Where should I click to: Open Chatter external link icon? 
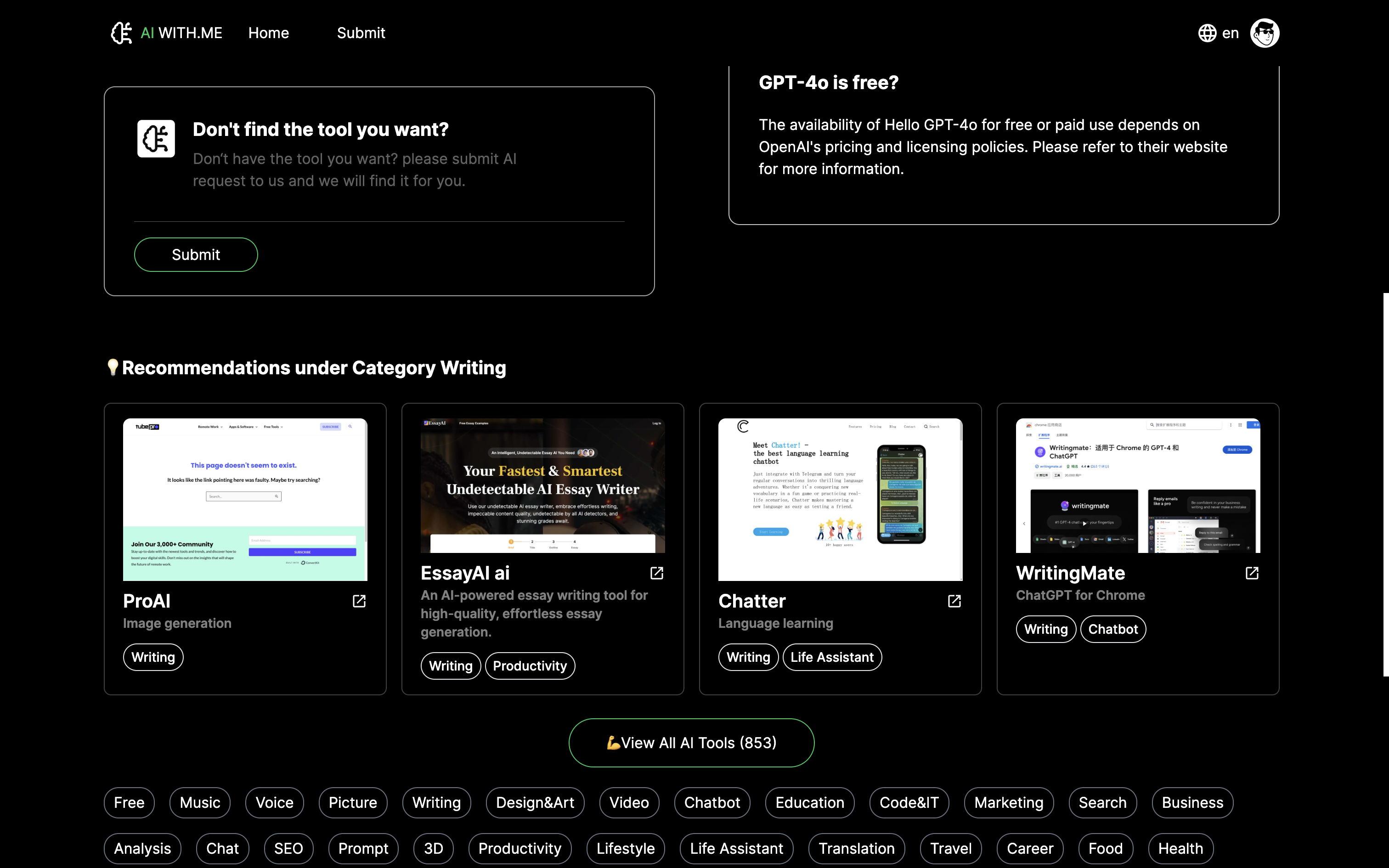click(x=954, y=601)
